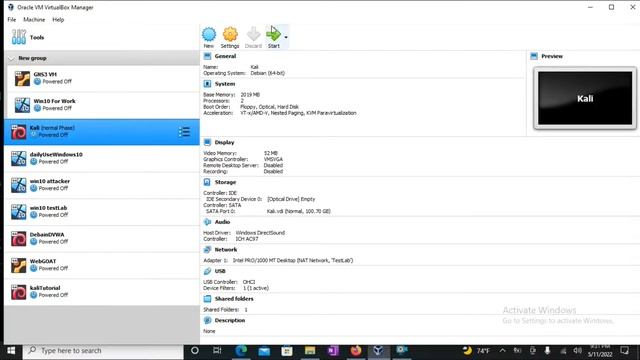Click the Audio speaker section icon
640x360 pixels.
[x=207, y=222]
